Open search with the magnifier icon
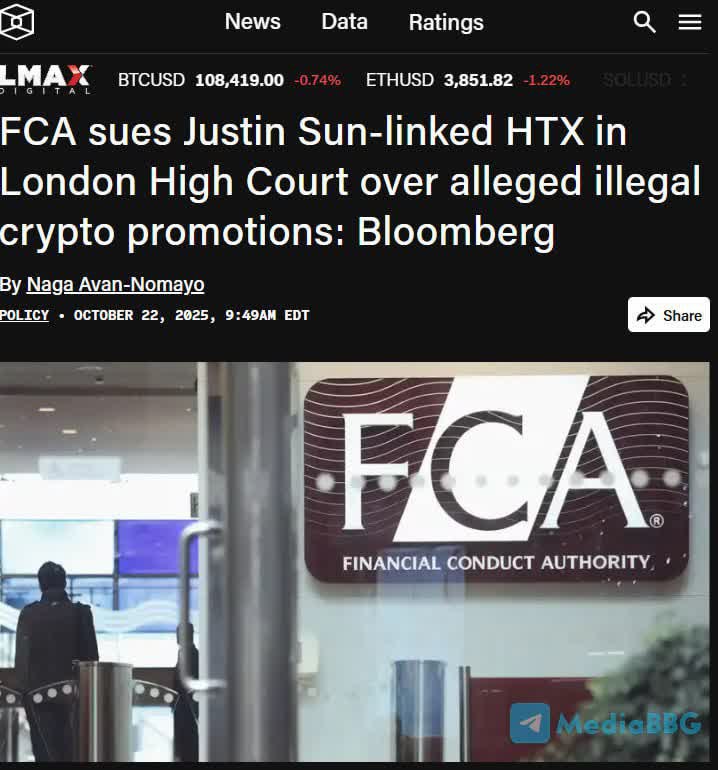Screen dimensions: 718x770 644,22
